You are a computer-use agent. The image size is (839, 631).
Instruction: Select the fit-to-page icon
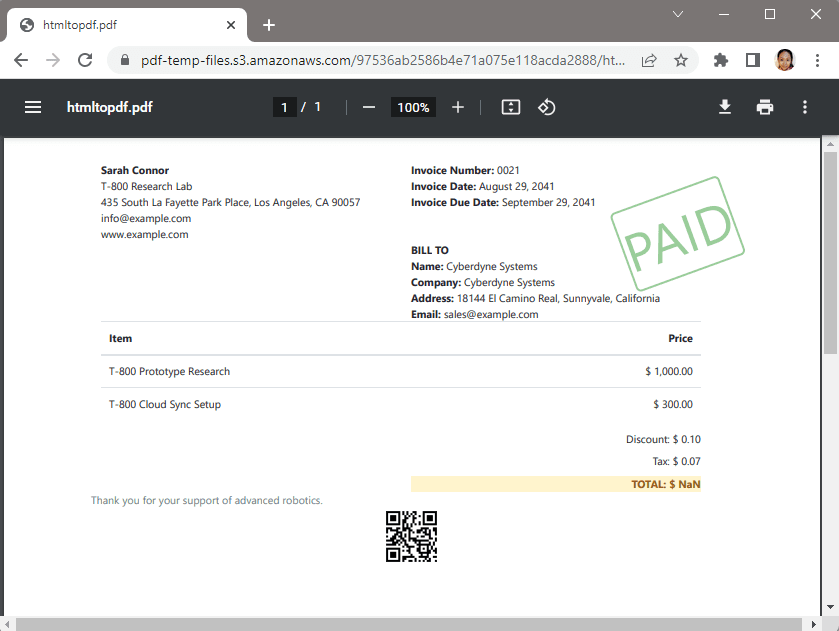510,107
